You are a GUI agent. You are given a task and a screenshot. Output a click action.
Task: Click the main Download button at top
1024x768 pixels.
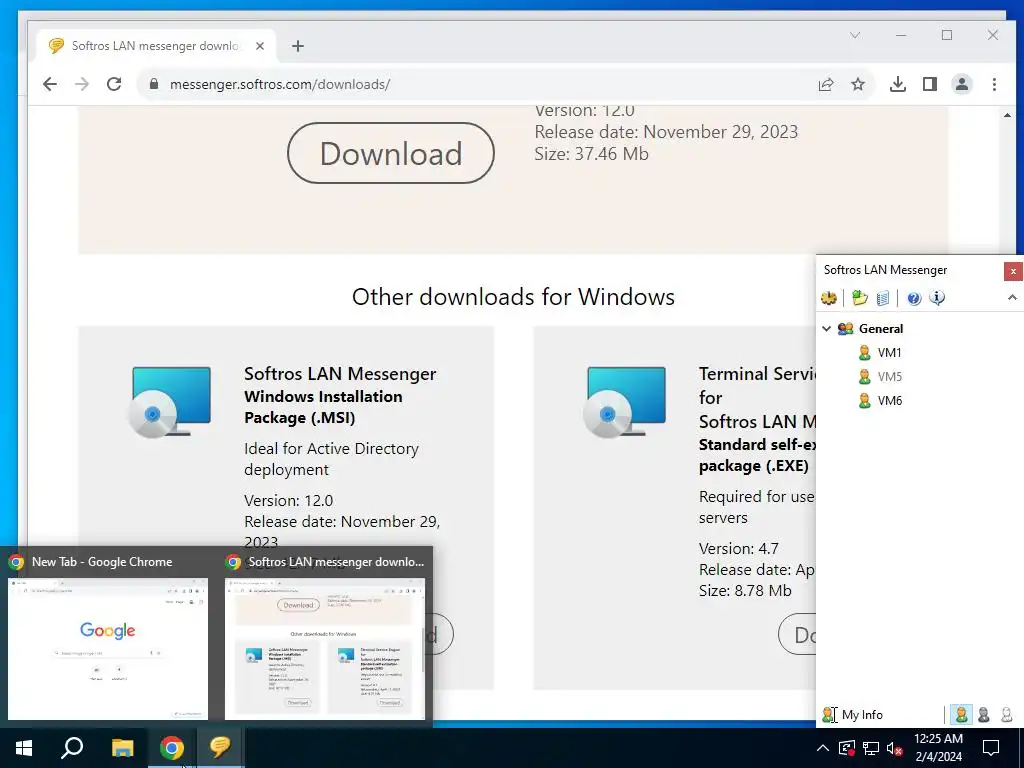point(391,153)
